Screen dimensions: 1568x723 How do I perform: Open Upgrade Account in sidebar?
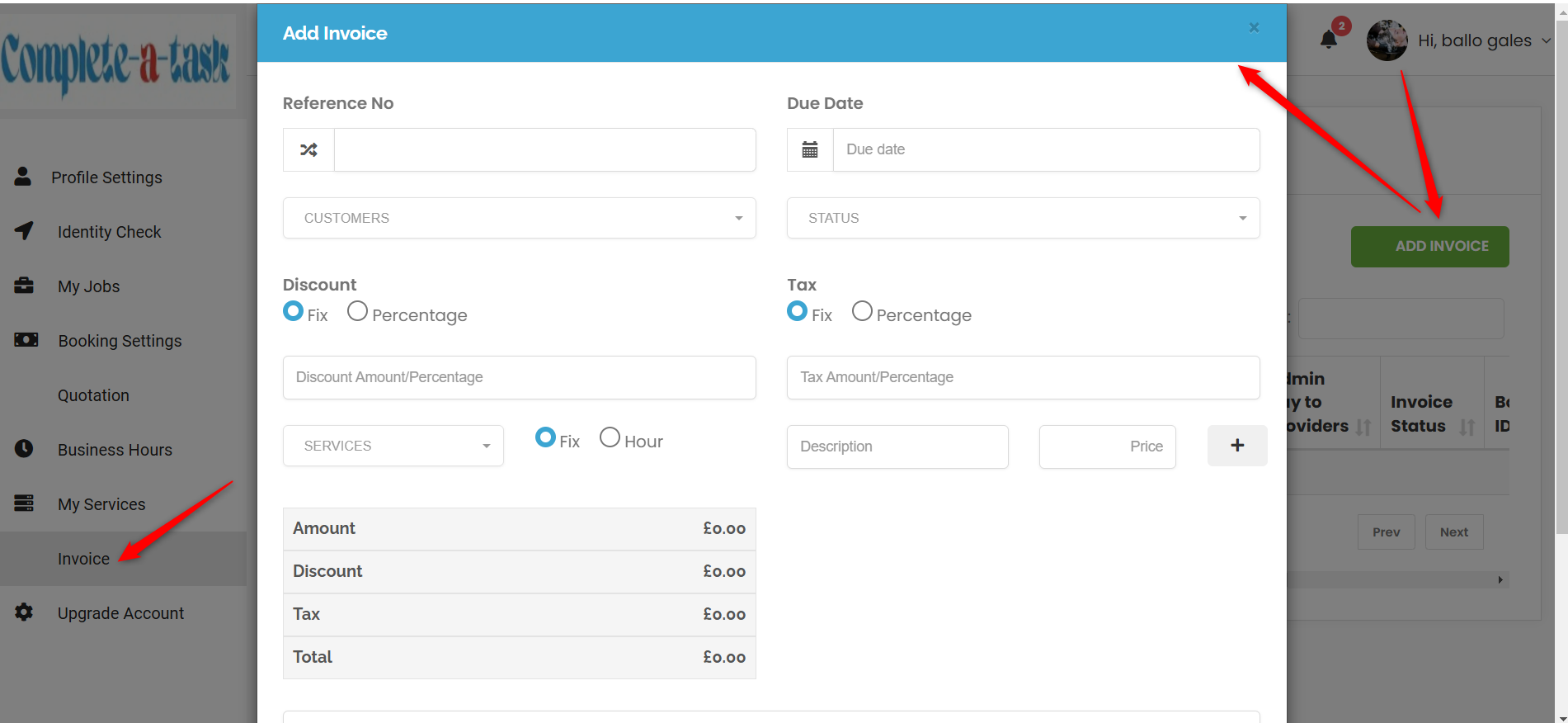(x=120, y=613)
